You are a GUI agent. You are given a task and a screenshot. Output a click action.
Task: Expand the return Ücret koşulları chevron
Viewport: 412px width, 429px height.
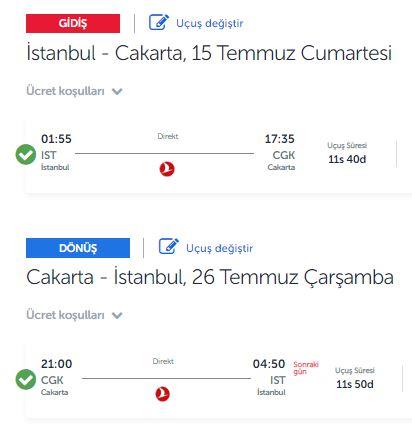pos(117,315)
